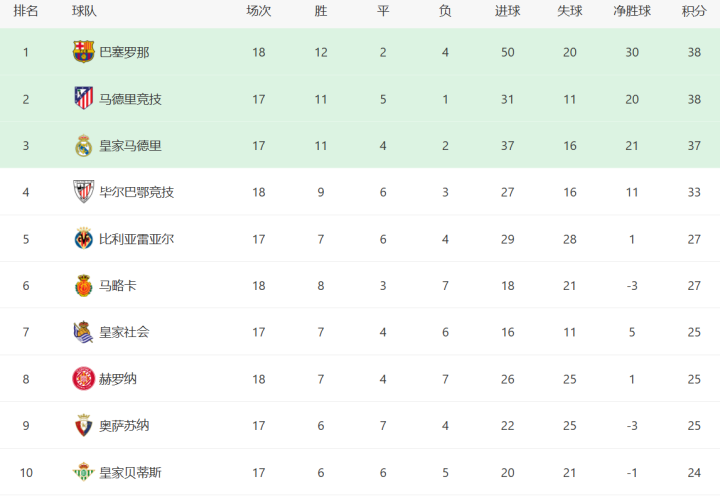Click the 积分 column header
This screenshot has height=499, width=720.
694,11
